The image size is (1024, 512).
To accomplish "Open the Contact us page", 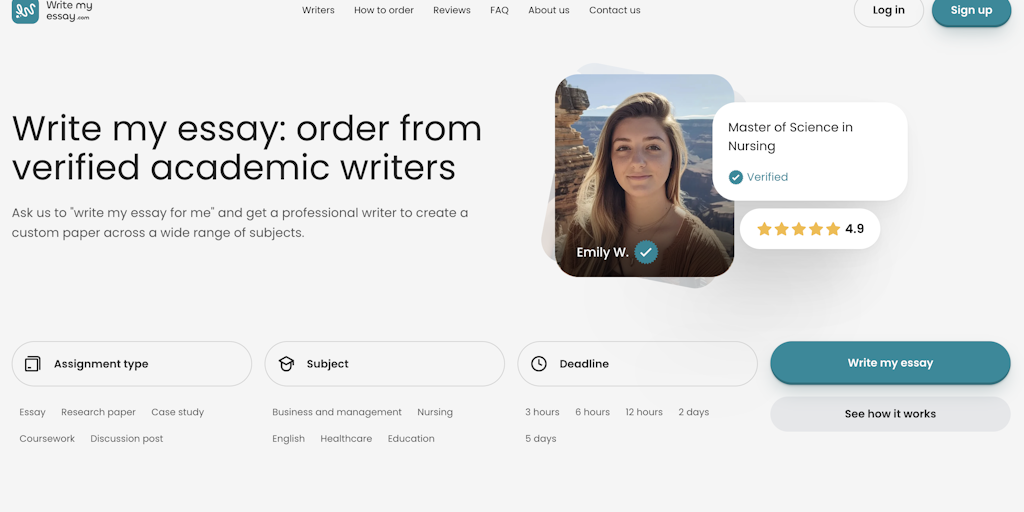I will point(615,10).
